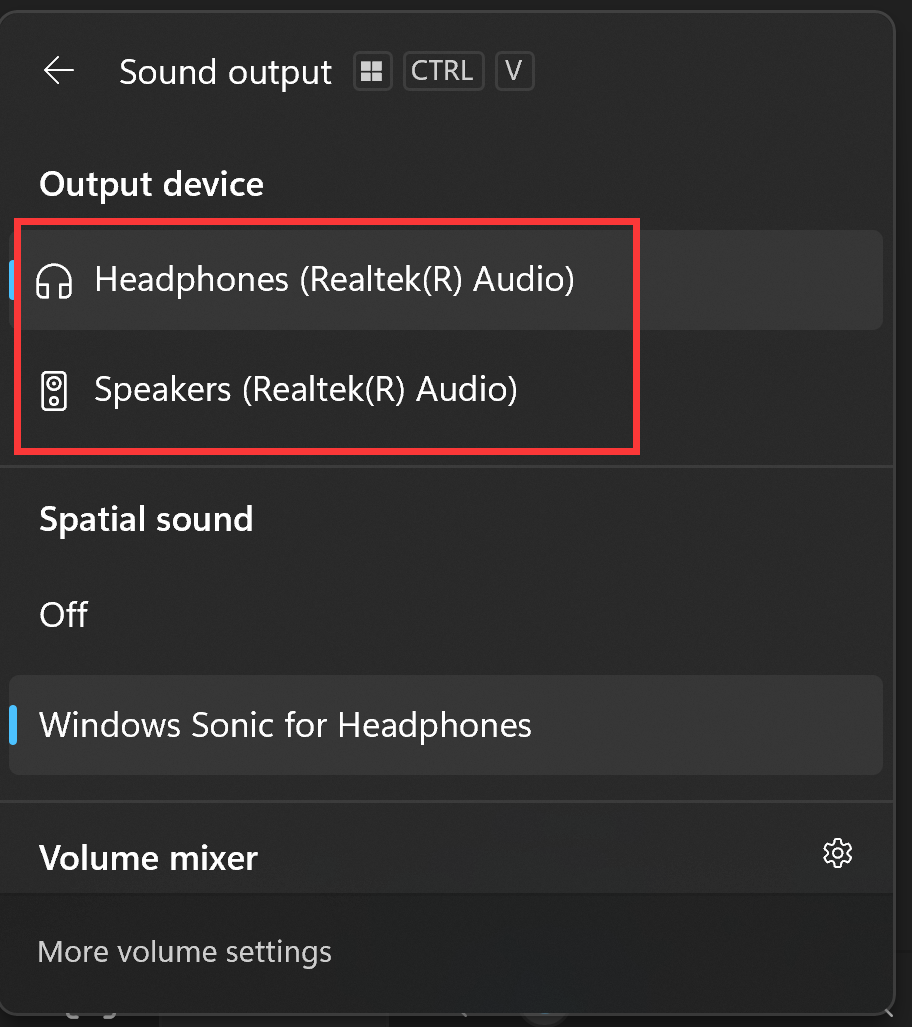Click the word Headphones in Windows Sonic row
Screen dimensions: 912x1027
(434, 725)
